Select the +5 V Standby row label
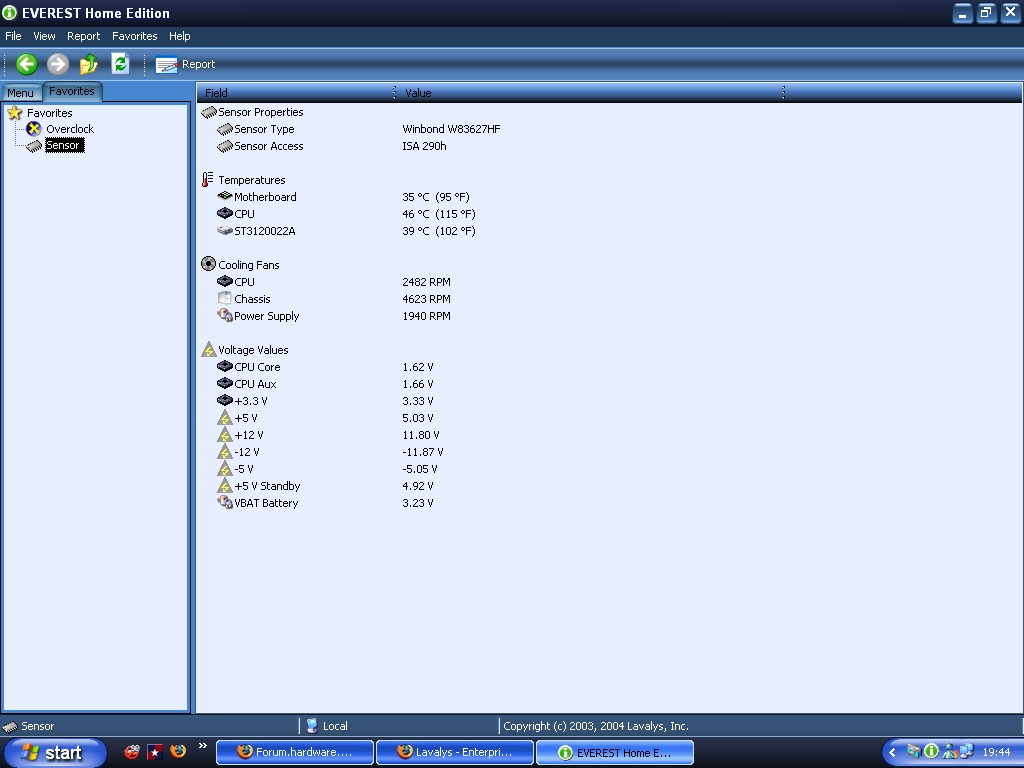1024x768 pixels. (x=267, y=486)
